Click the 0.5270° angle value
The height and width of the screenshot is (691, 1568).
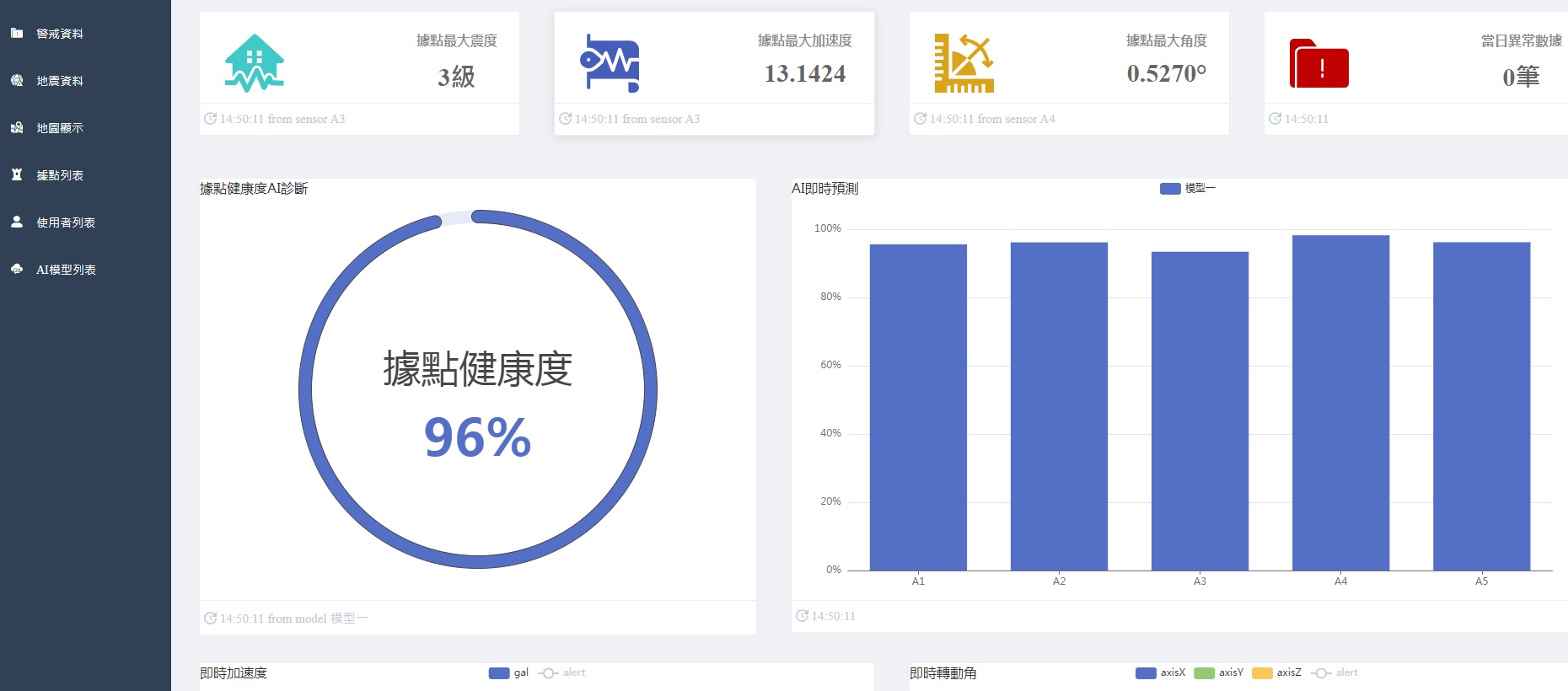[1167, 74]
